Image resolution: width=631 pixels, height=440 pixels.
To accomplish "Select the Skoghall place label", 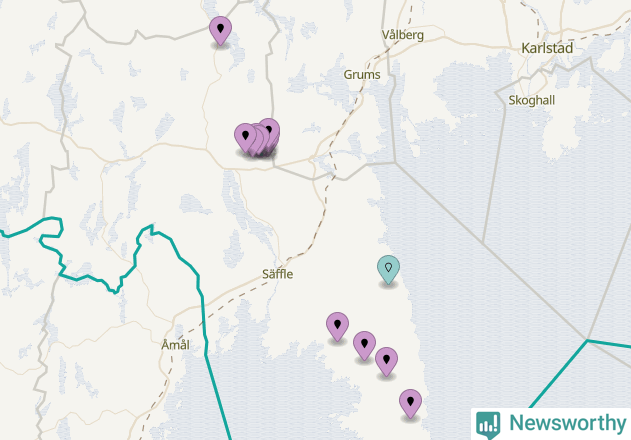I will point(532,100).
